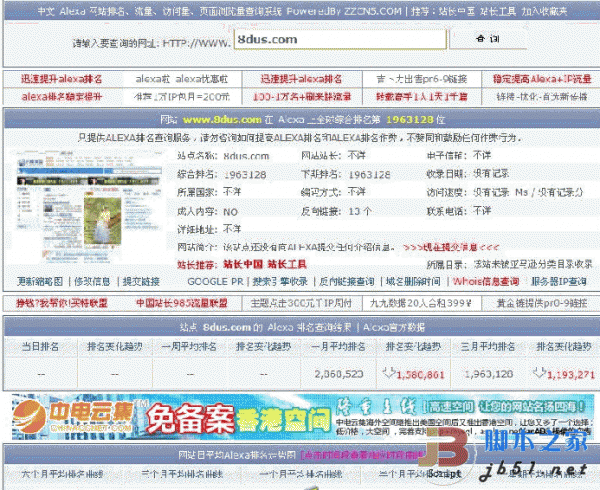This screenshot has width=600, height=490.
Task: Click the down arrow icon beside 1,580,861
Action: [389, 372]
